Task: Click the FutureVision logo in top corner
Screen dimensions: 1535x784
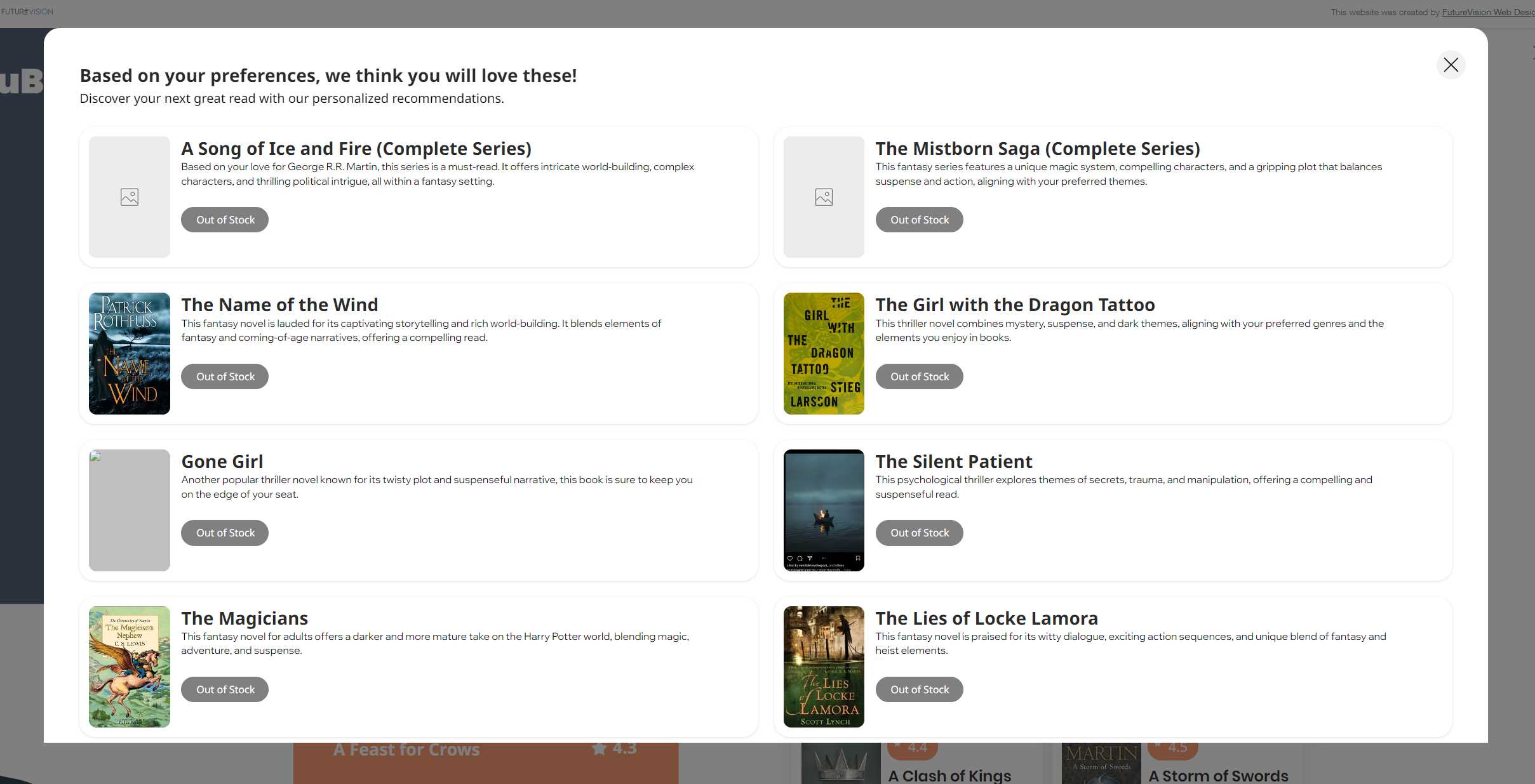Action: pos(27,11)
